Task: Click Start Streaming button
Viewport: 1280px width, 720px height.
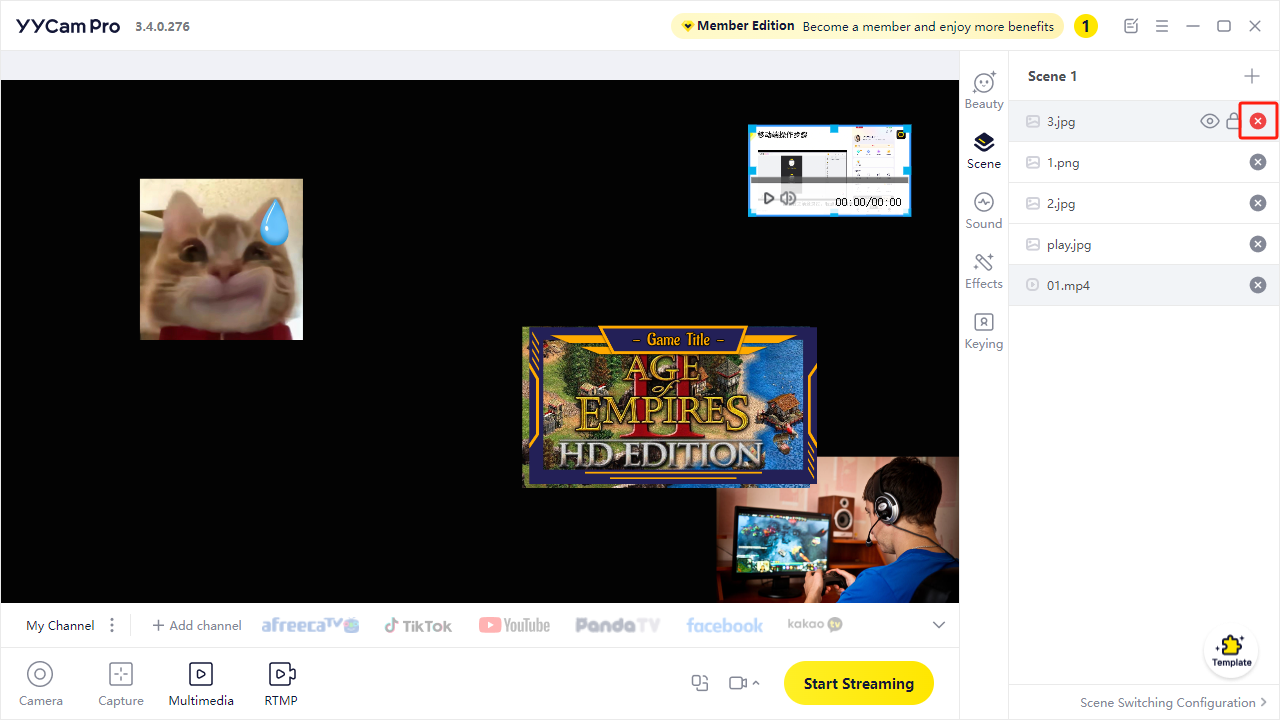Action: coord(859,683)
